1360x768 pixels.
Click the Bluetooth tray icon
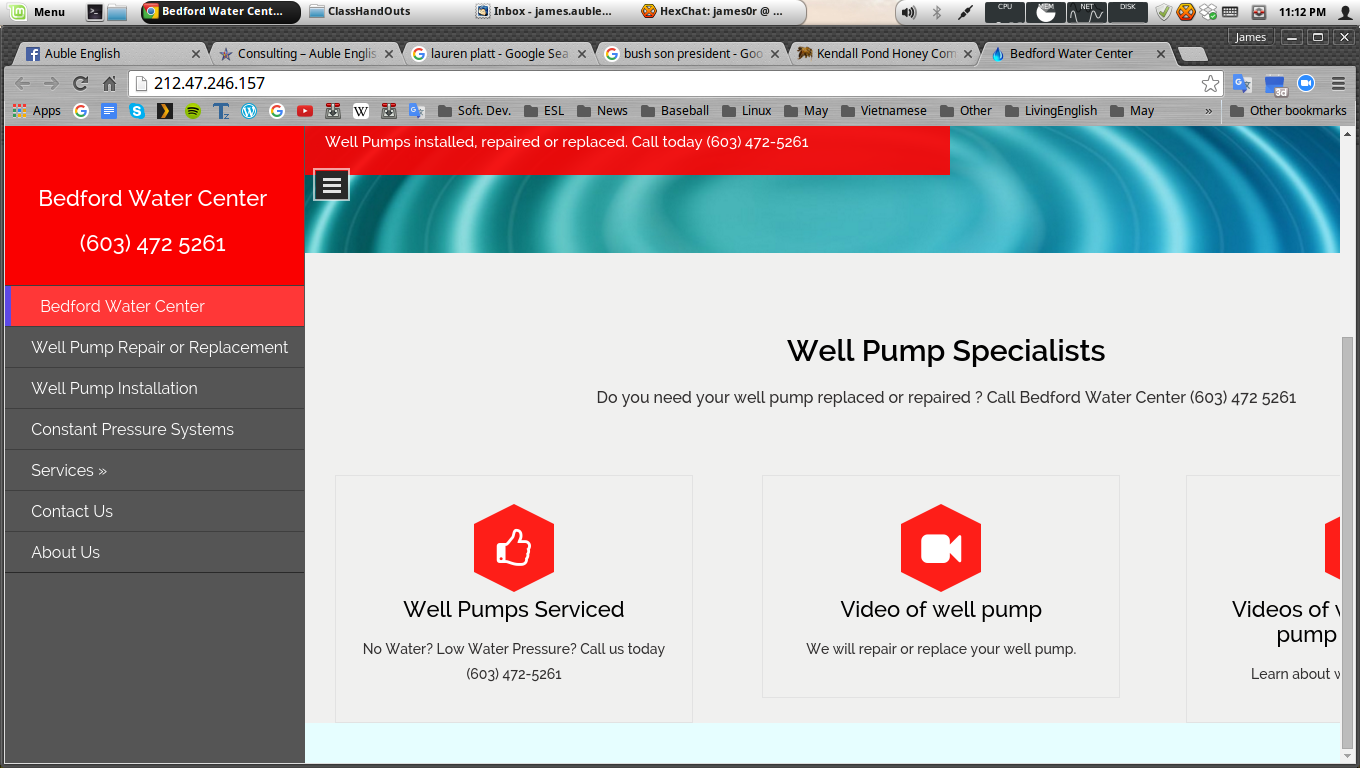(937, 12)
